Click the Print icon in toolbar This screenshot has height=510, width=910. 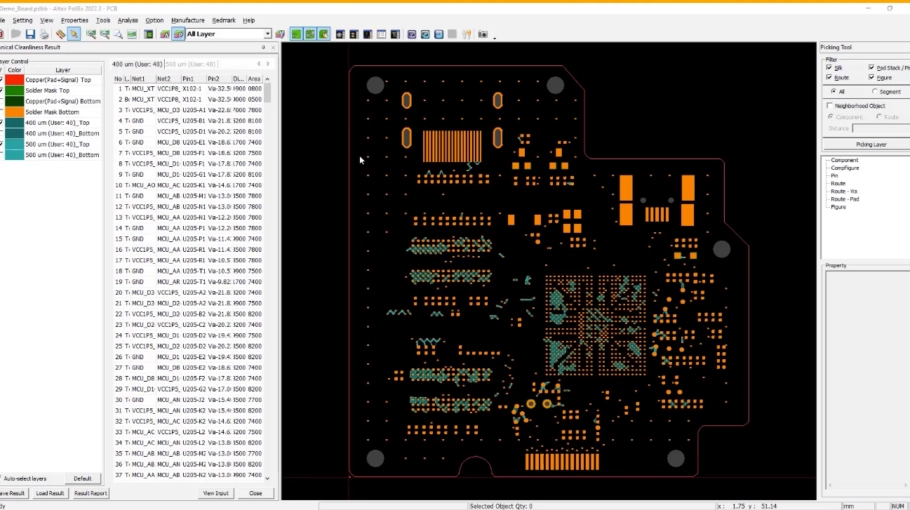tap(44, 34)
